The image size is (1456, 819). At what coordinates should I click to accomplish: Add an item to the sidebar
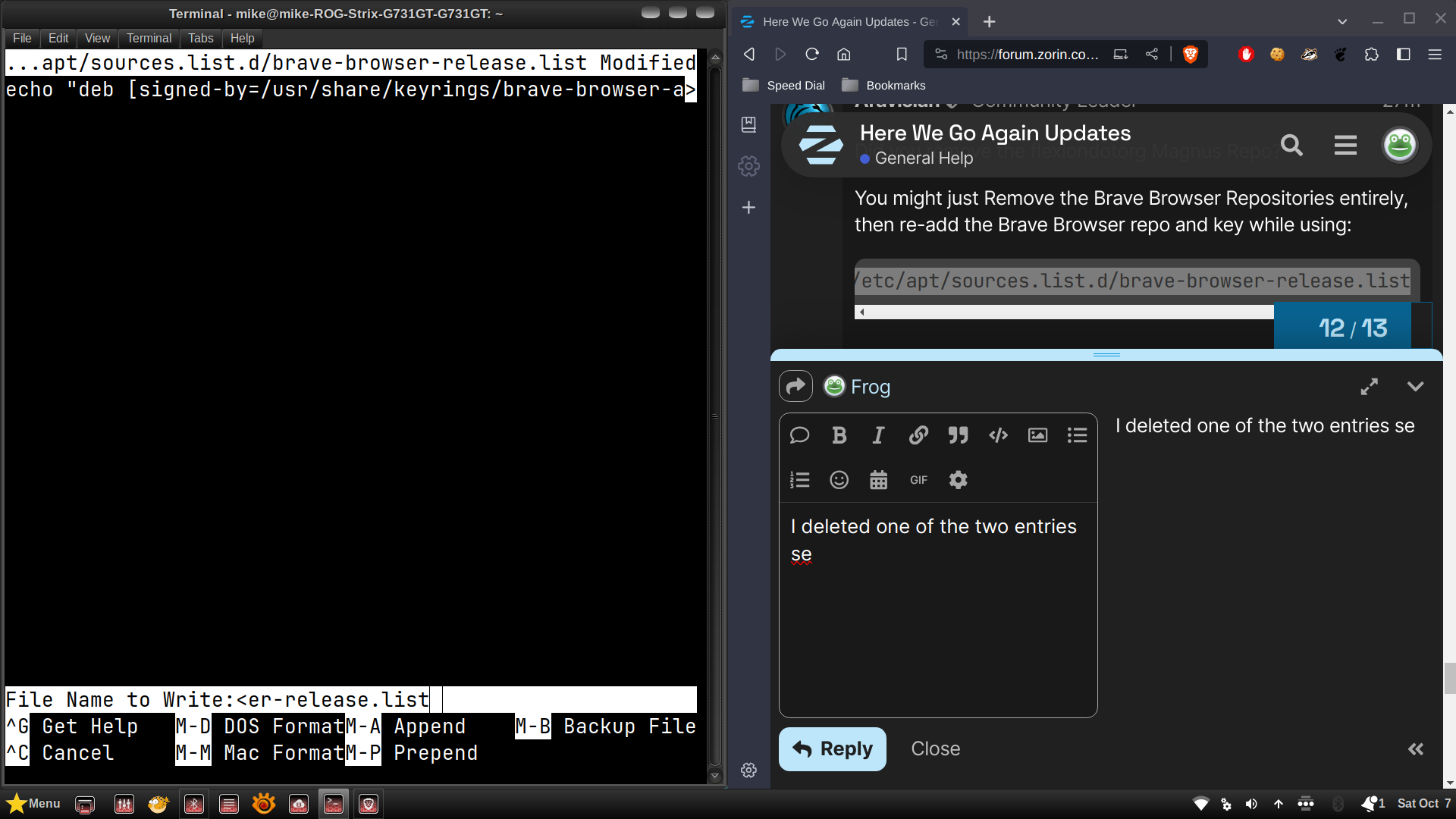(x=748, y=207)
